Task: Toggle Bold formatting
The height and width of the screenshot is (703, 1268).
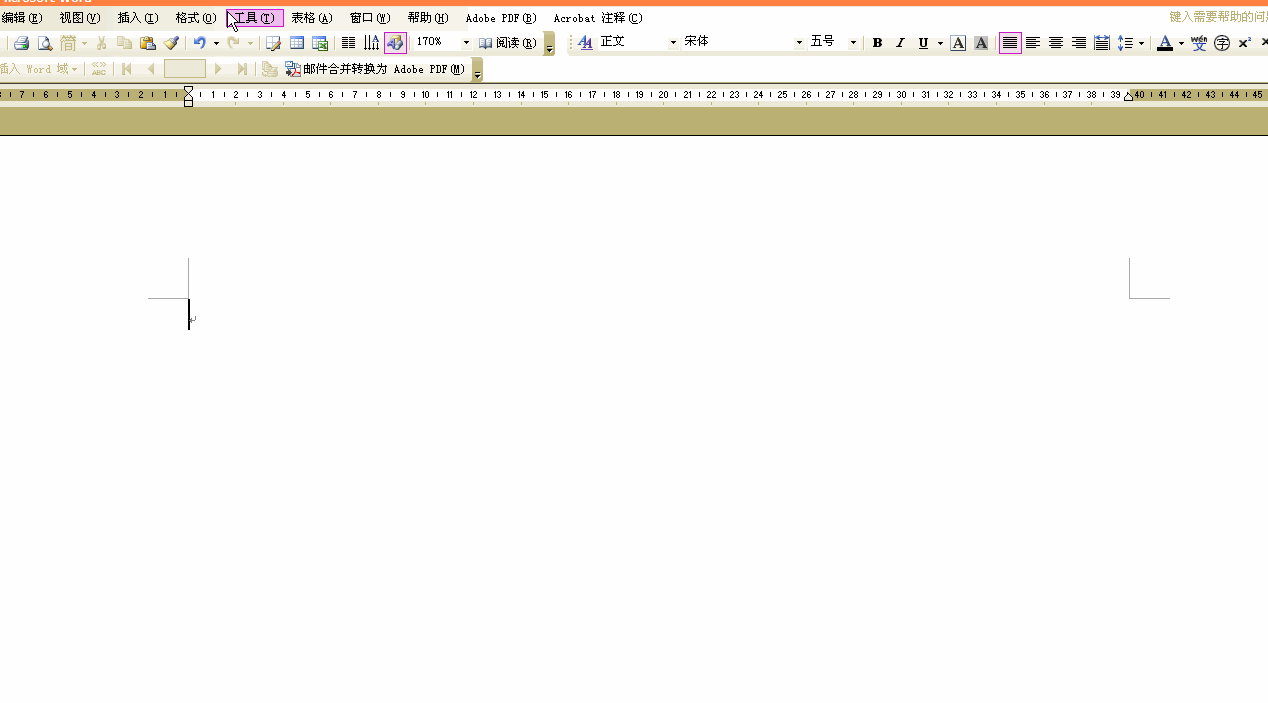Action: tap(877, 43)
